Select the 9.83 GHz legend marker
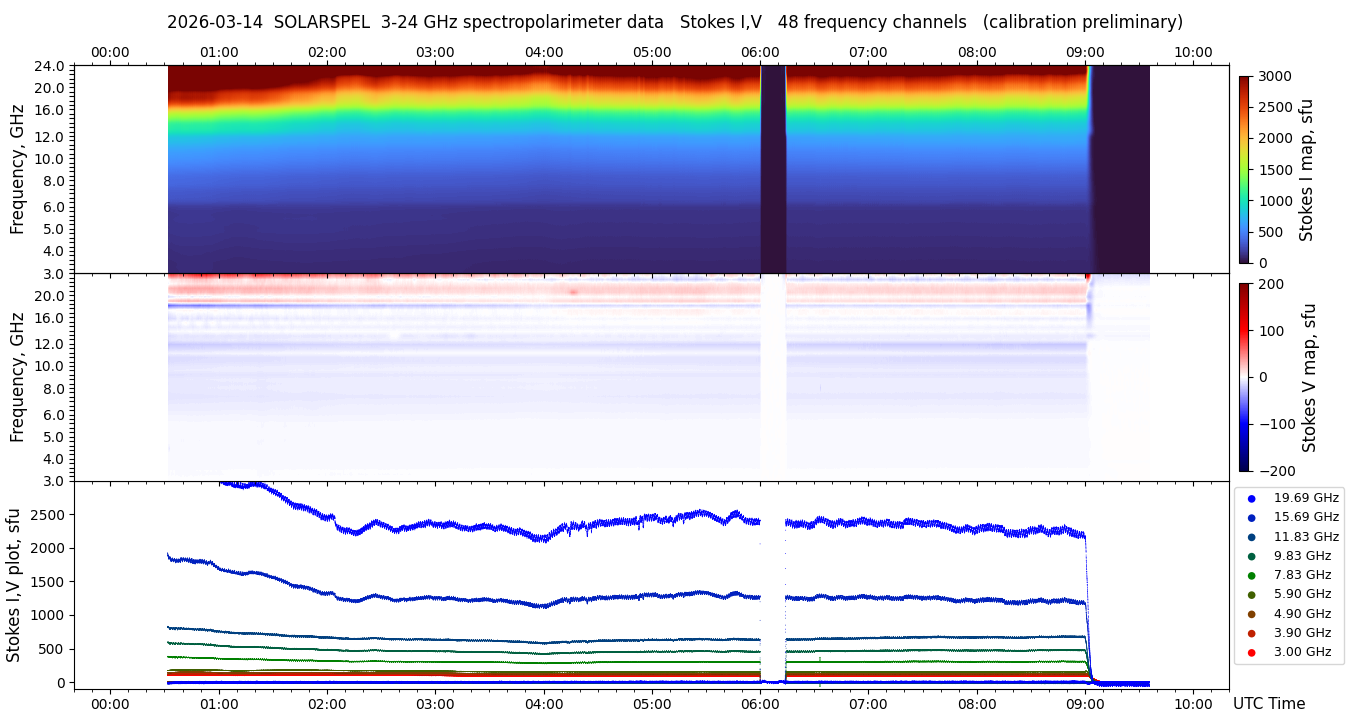This screenshot has width=1350, height=725. tap(1251, 556)
